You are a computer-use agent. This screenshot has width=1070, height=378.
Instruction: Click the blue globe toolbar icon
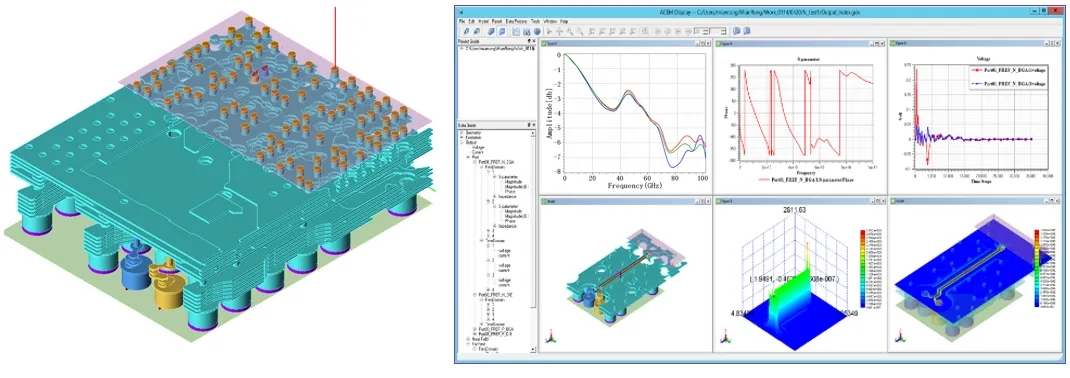(537, 31)
